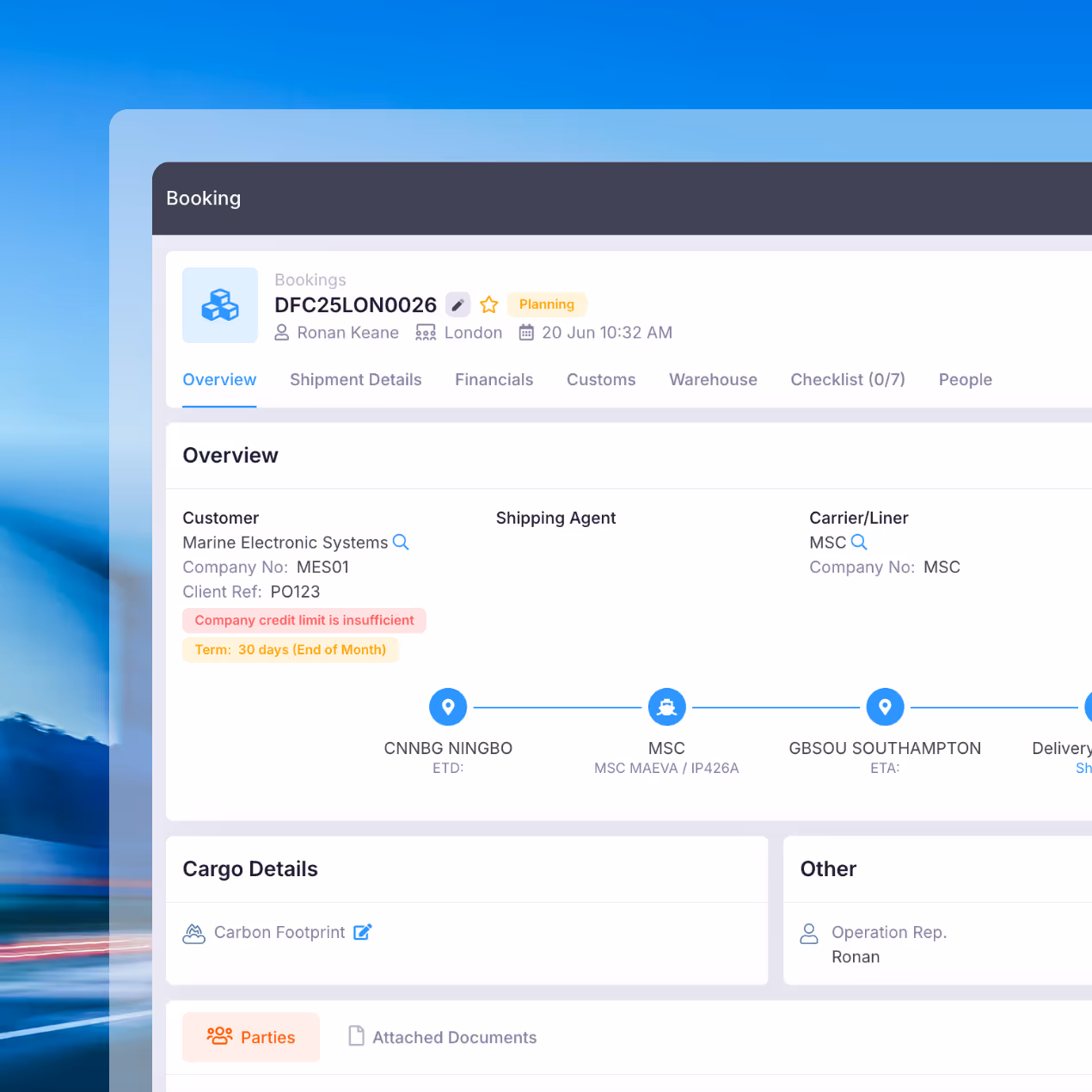The image size is (1092, 1092).
Task: Toggle the favorite star on the booking
Action: tap(488, 304)
